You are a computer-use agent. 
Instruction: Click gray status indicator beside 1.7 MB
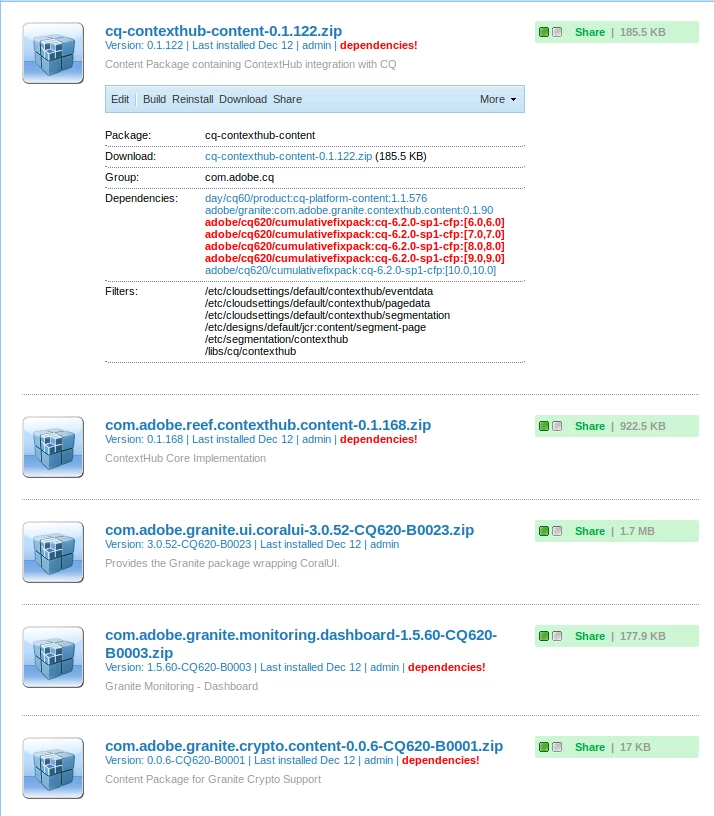pos(557,531)
